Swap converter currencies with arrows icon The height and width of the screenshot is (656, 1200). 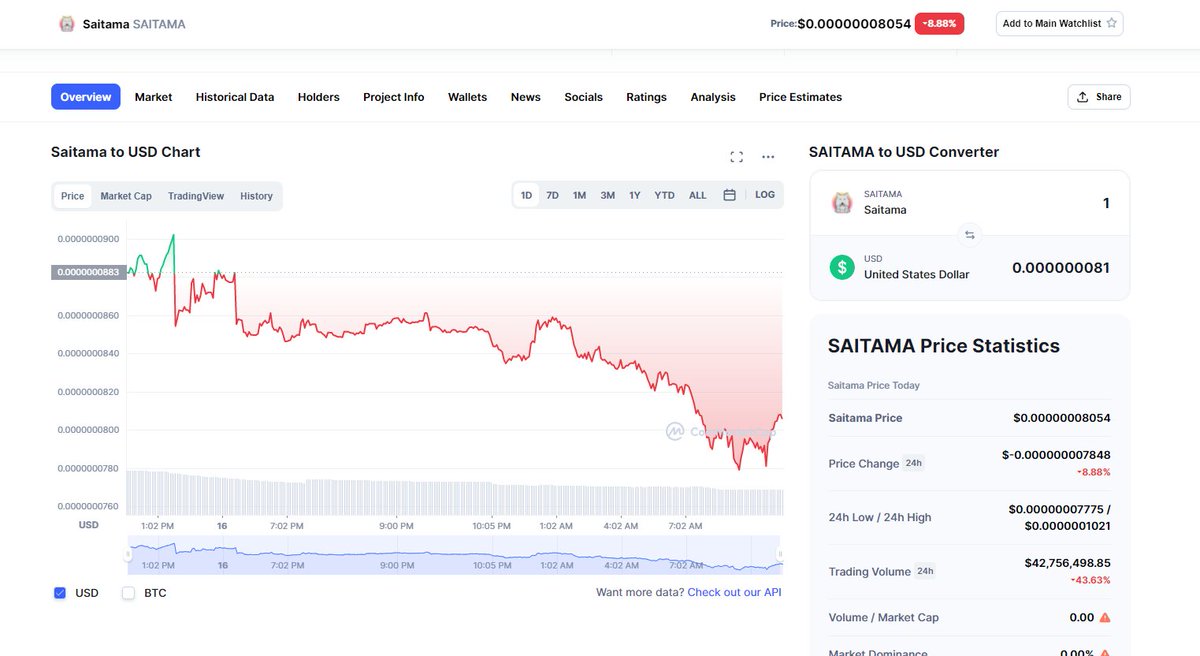[969, 235]
